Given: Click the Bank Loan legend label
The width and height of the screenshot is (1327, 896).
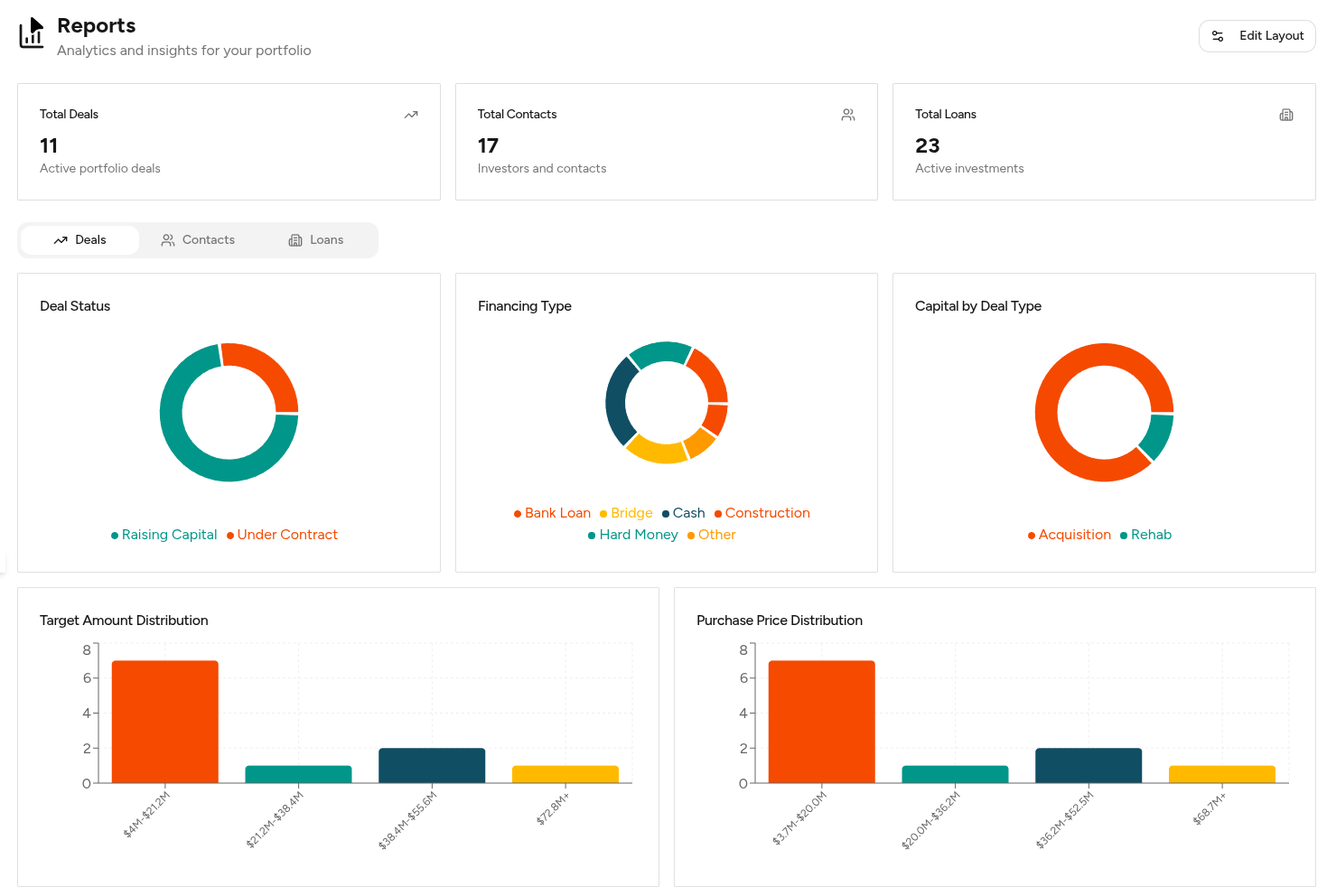Looking at the screenshot, I should (x=556, y=513).
